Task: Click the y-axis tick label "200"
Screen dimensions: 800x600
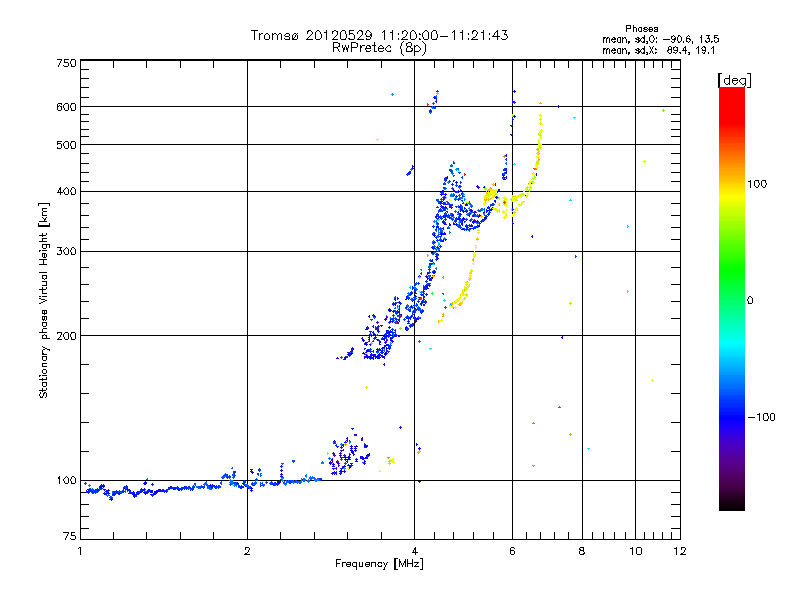Action: (67, 336)
